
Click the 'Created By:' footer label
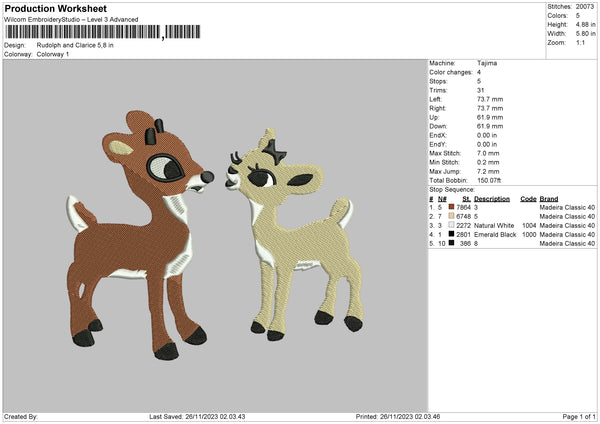tap(21, 416)
